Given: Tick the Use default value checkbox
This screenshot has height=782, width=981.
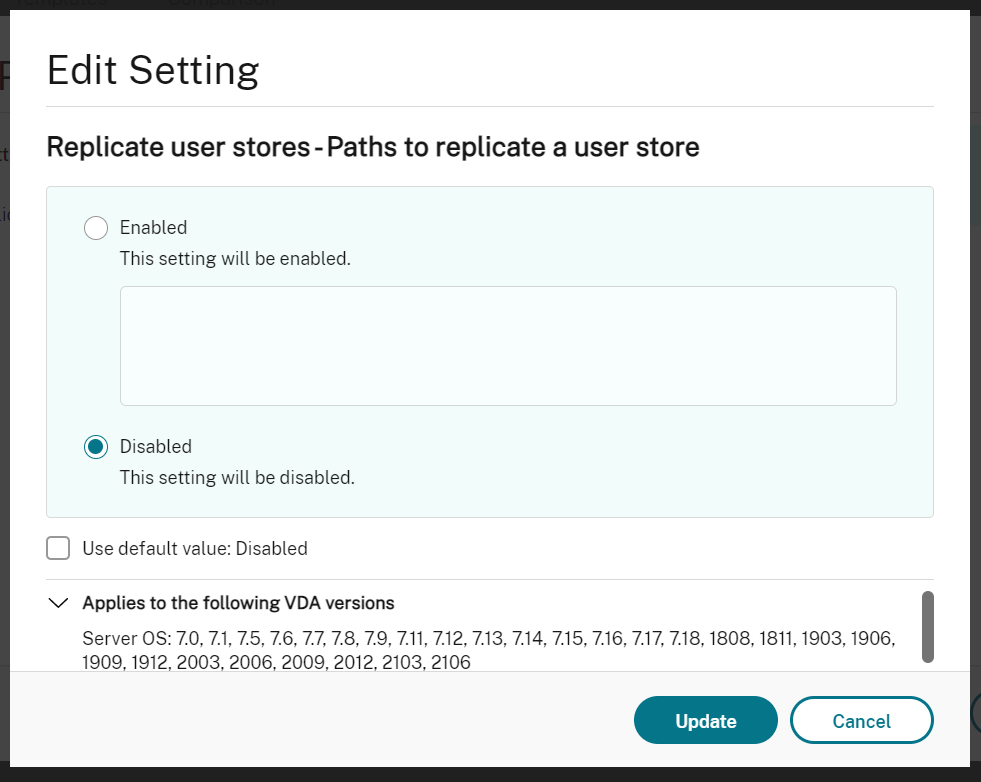Looking at the screenshot, I should (x=59, y=548).
